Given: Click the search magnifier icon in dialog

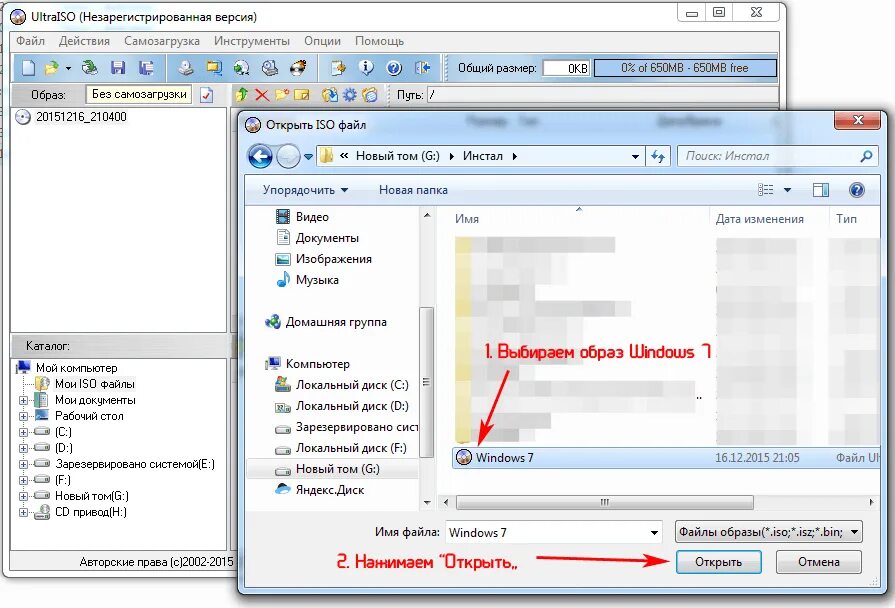Looking at the screenshot, I should 866,156.
